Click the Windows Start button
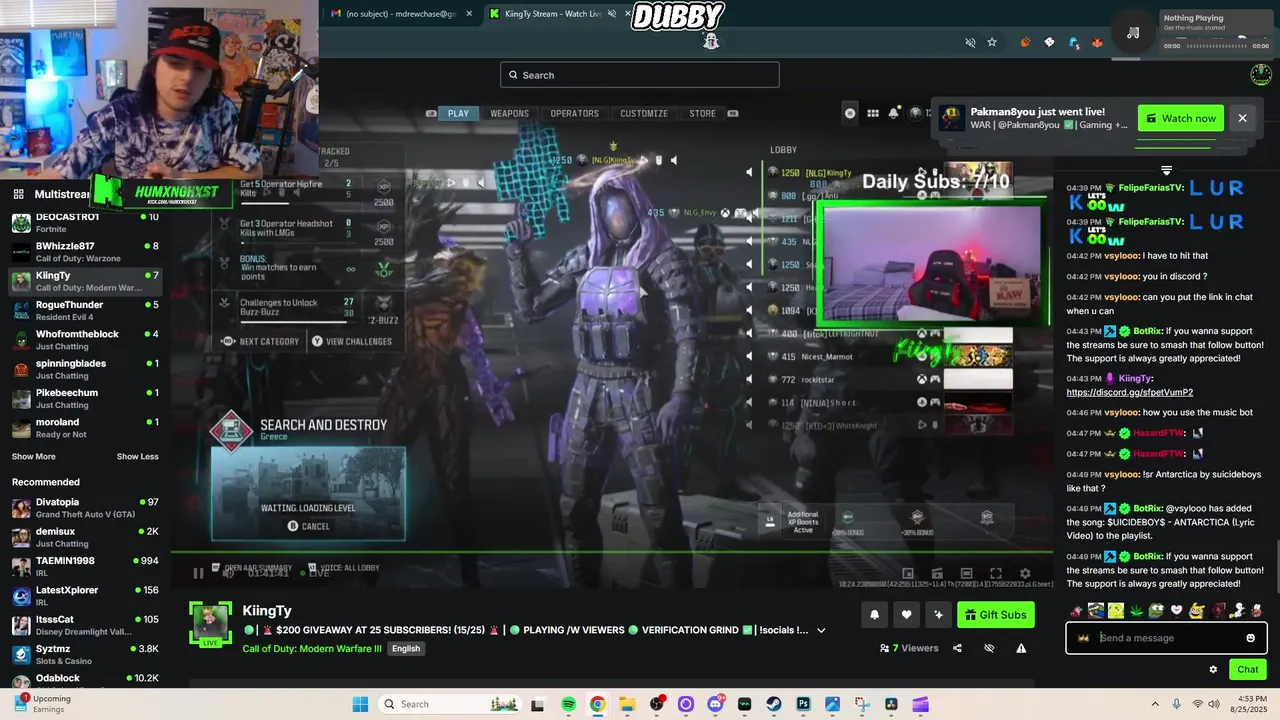The height and width of the screenshot is (720, 1280). [x=360, y=704]
